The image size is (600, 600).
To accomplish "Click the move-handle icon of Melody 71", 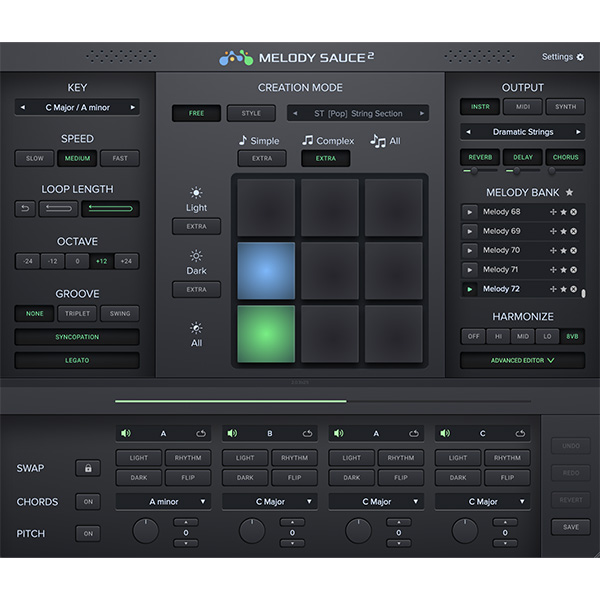I will pyautogui.click(x=553, y=270).
